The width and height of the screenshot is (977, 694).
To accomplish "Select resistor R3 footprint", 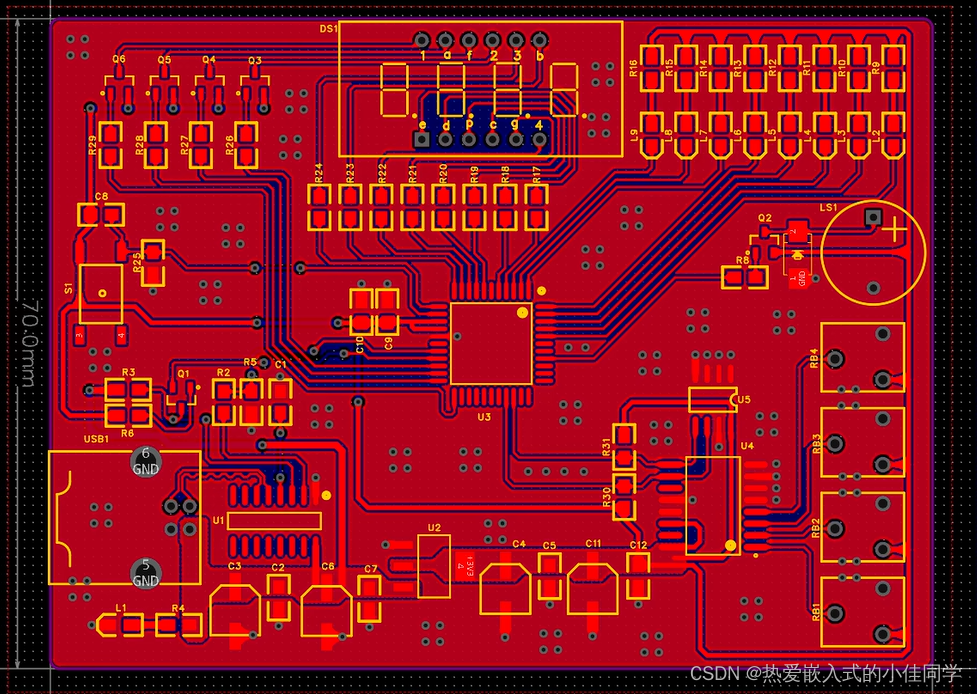I will point(128,391).
